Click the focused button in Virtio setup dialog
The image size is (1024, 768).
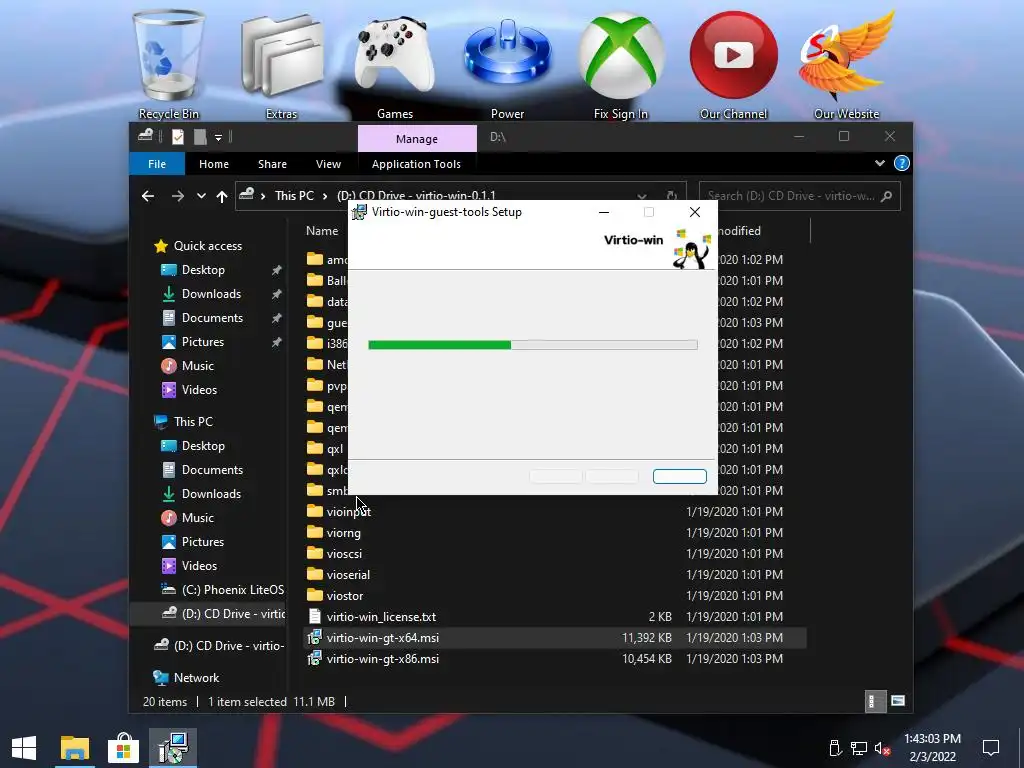coord(680,476)
